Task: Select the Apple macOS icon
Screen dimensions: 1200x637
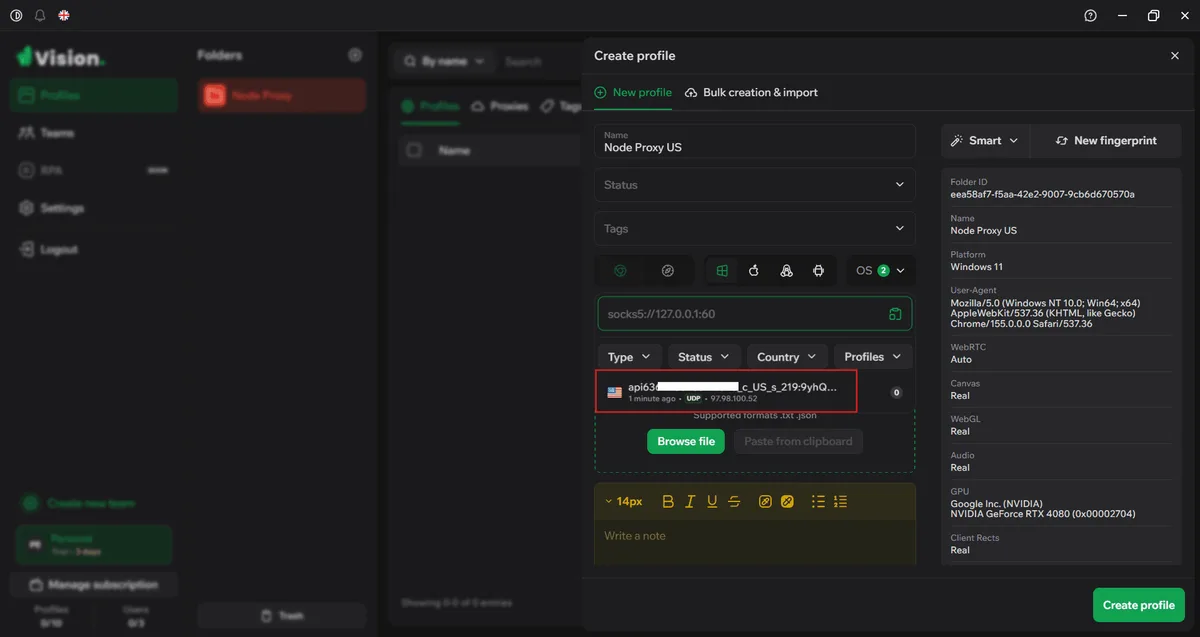Action: pyautogui.click(x=754, y=271)
